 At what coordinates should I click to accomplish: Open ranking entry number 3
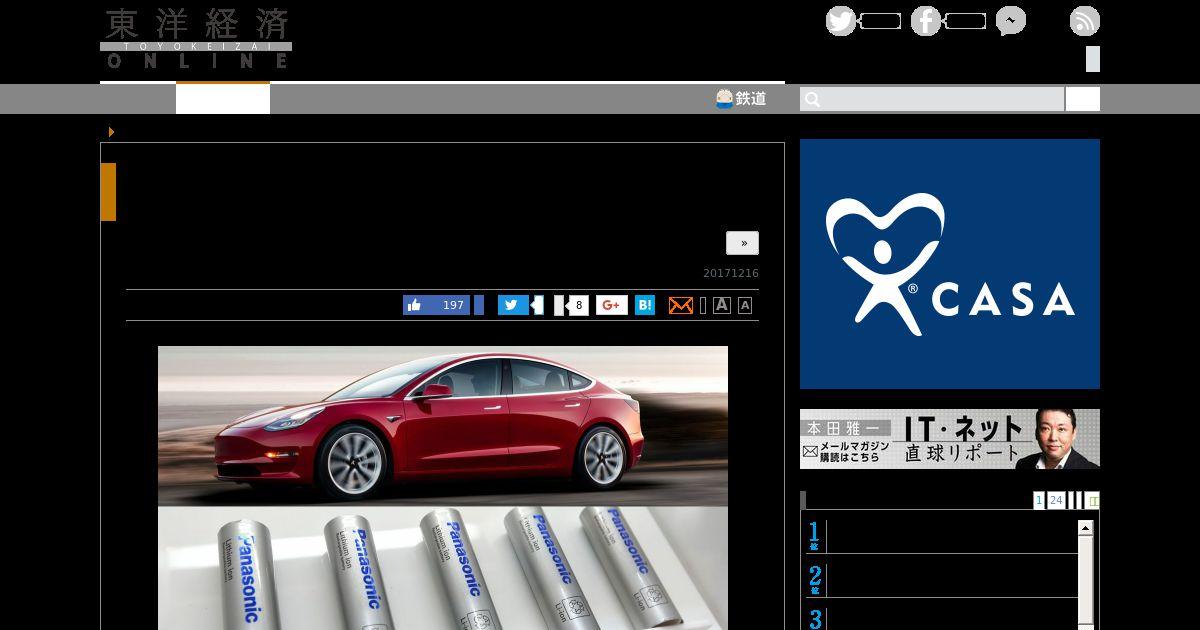(940, 618)
